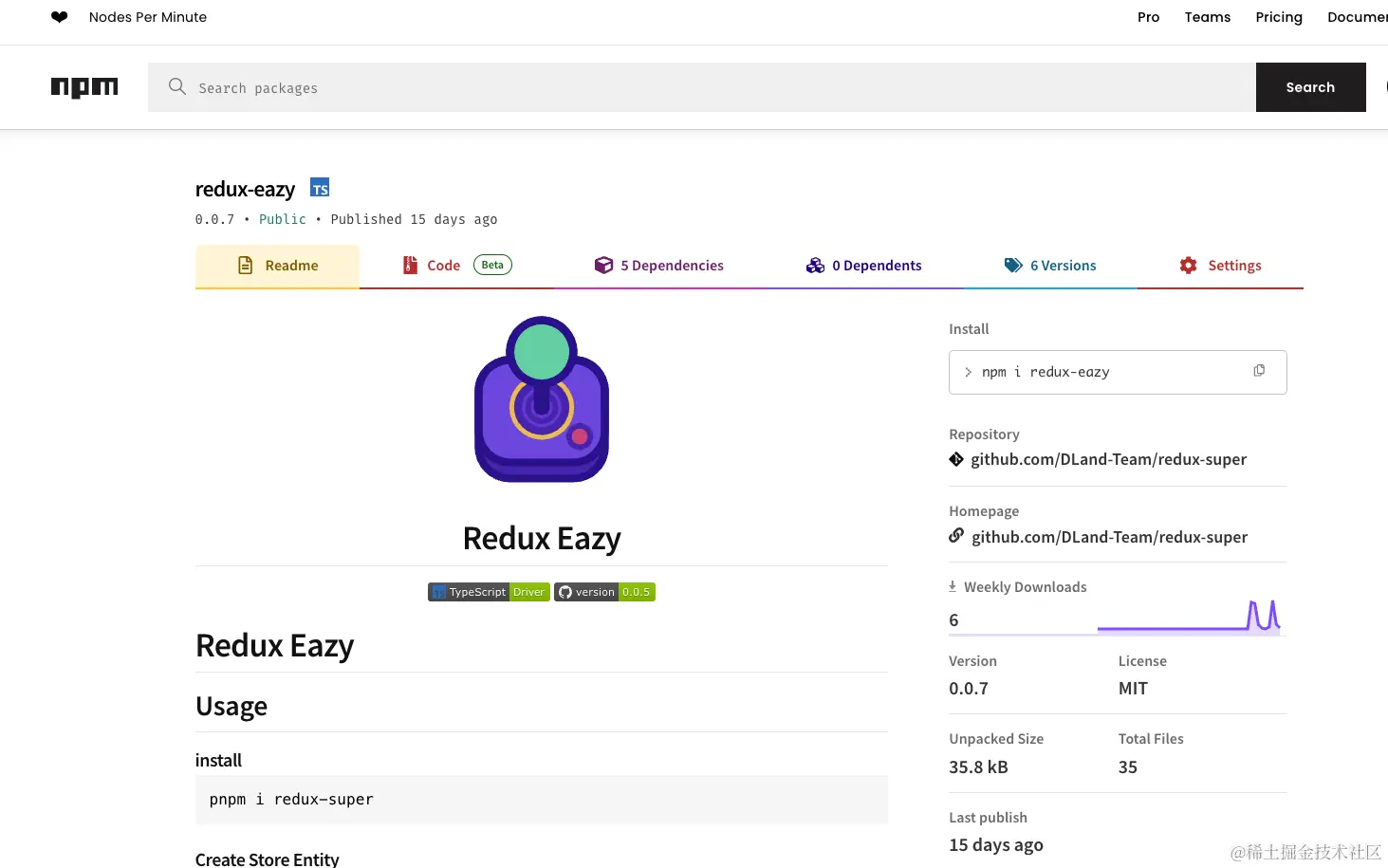Show the 6 Versions tab
The image size is (1388, 868).
tap(1049, 266)
